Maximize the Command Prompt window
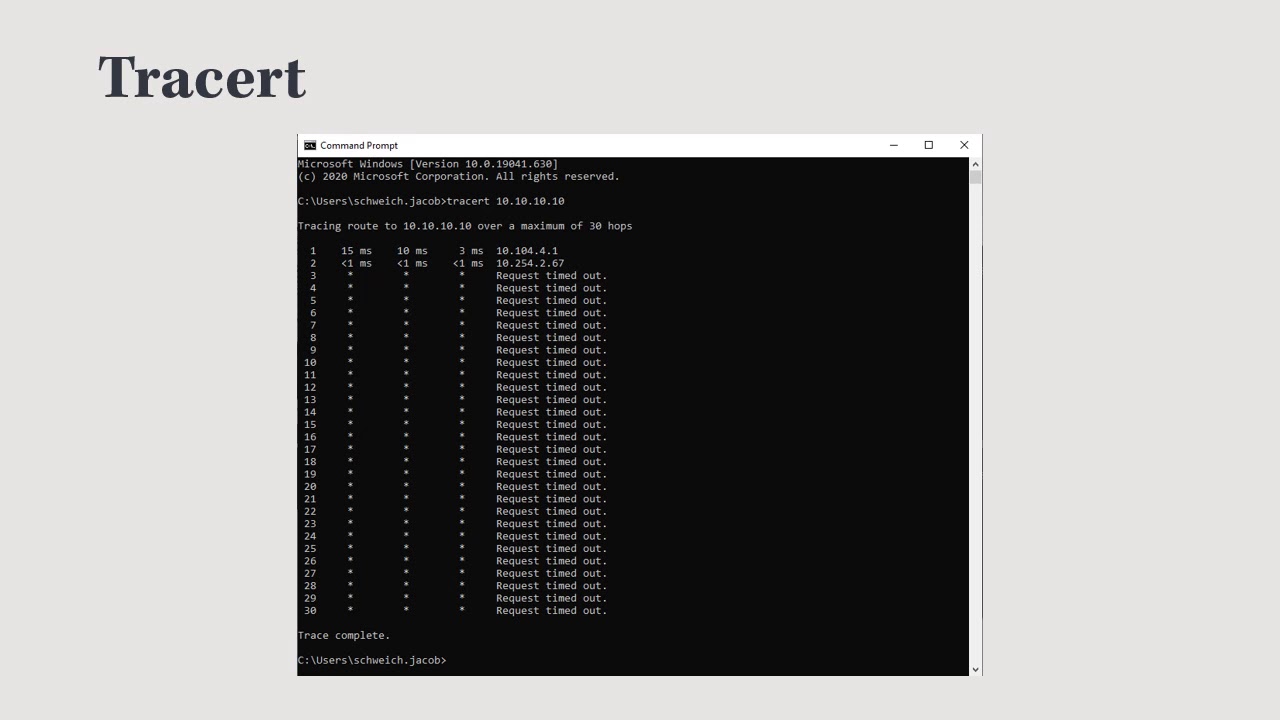 [929, 145]
